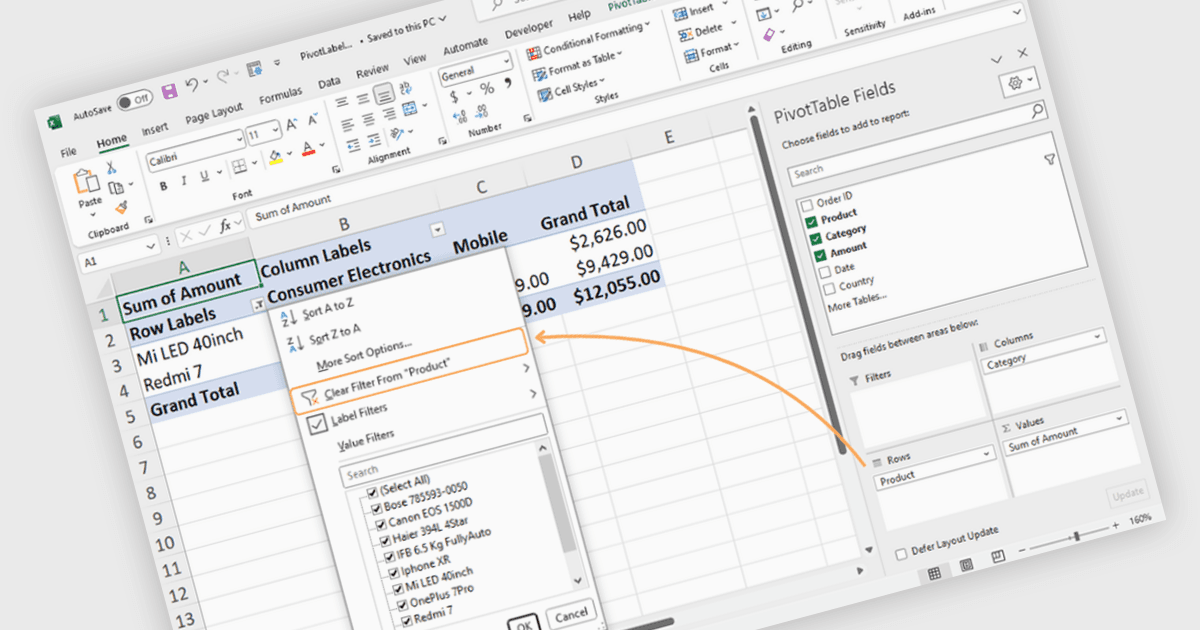The width and height of the screenshot is (1200, 630).
Task: Select the Format Painter brush icon
Action: (x=120, y=207)
